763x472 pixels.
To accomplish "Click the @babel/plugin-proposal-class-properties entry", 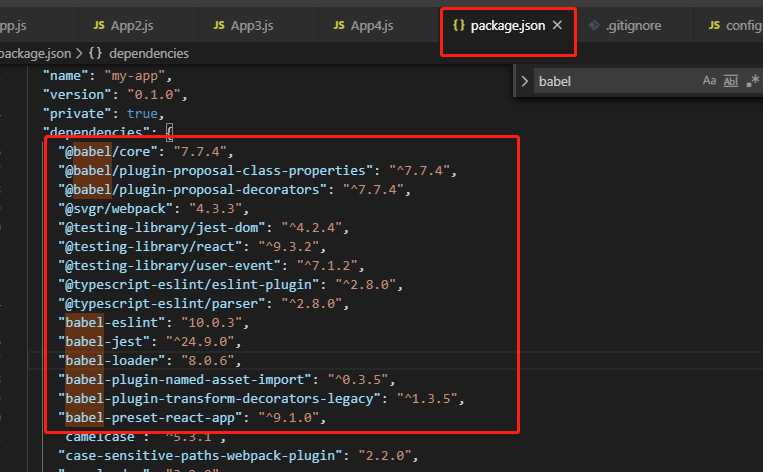I will tap(257, 171).
